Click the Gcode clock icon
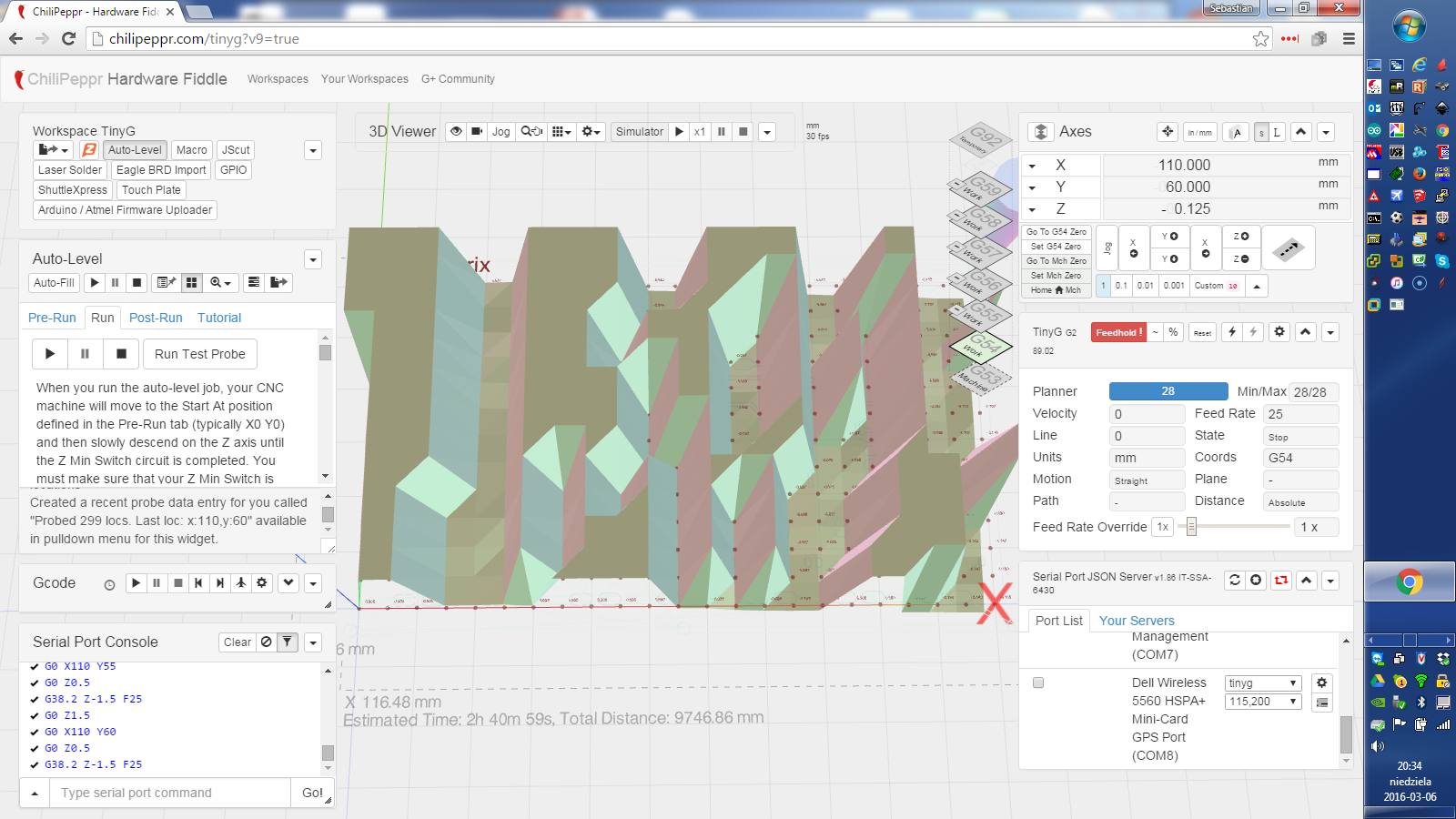The width and height of the screenshot is (1456, 819). pyautogui.click(x=109, y=585)
